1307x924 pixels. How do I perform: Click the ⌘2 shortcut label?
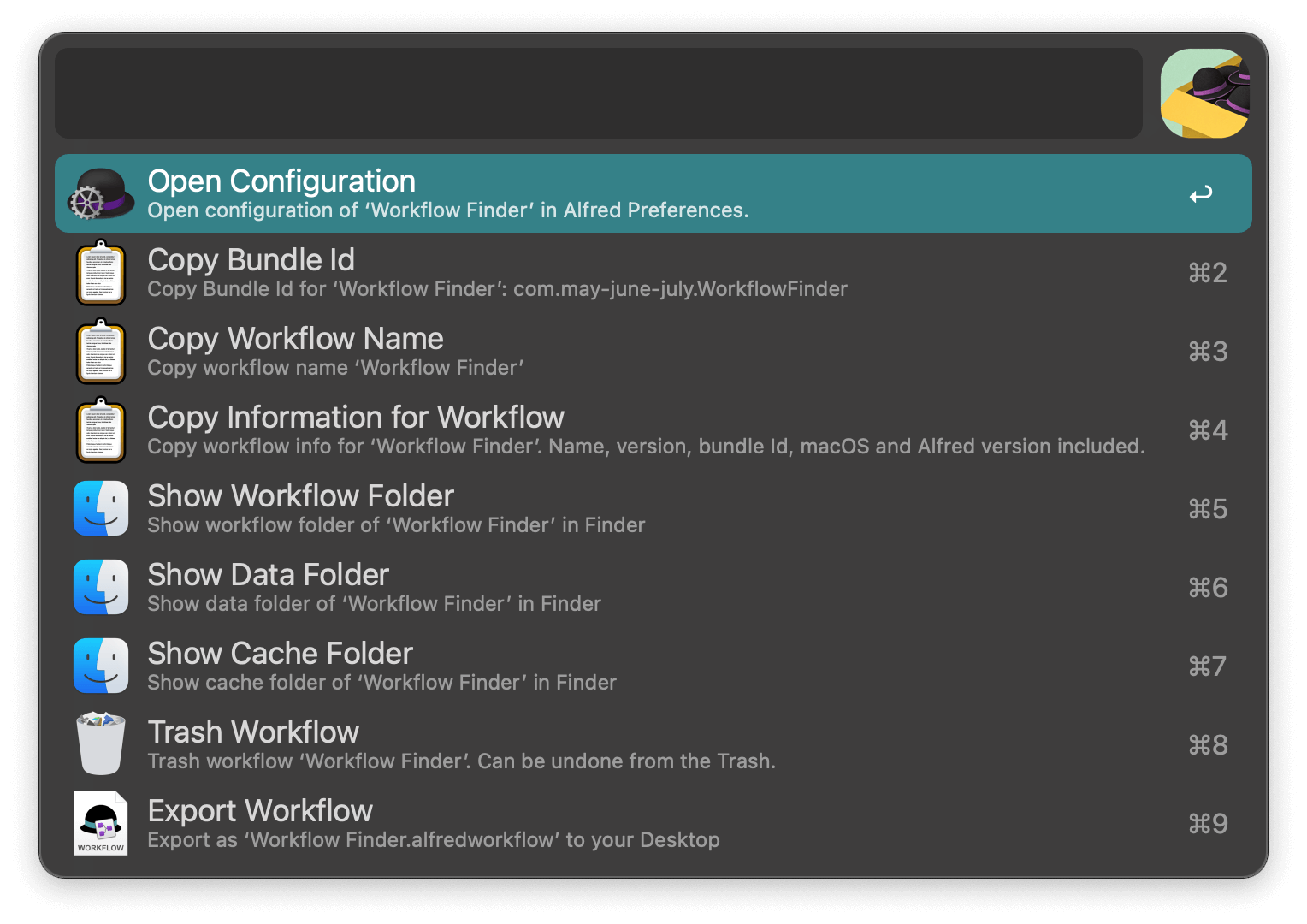pos(1208,273)
